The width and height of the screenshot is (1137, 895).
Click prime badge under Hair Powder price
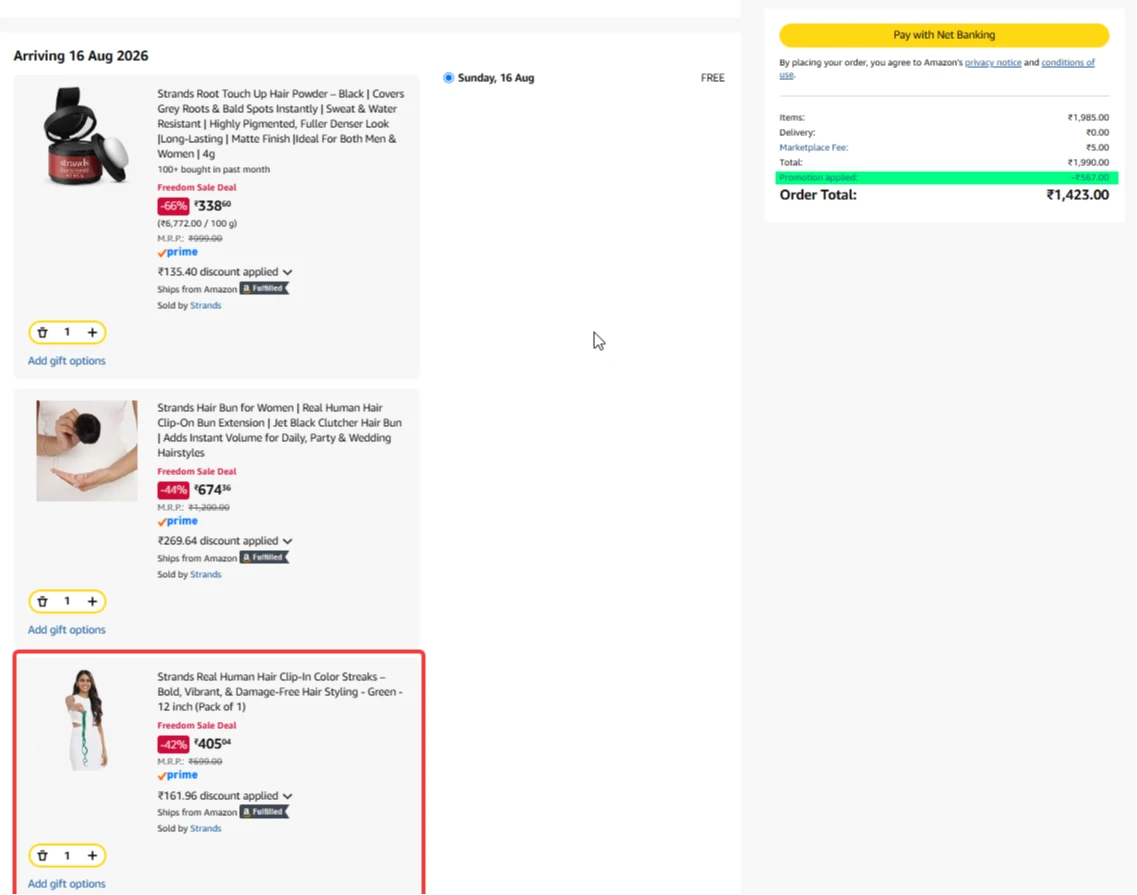tap(178, 252)
